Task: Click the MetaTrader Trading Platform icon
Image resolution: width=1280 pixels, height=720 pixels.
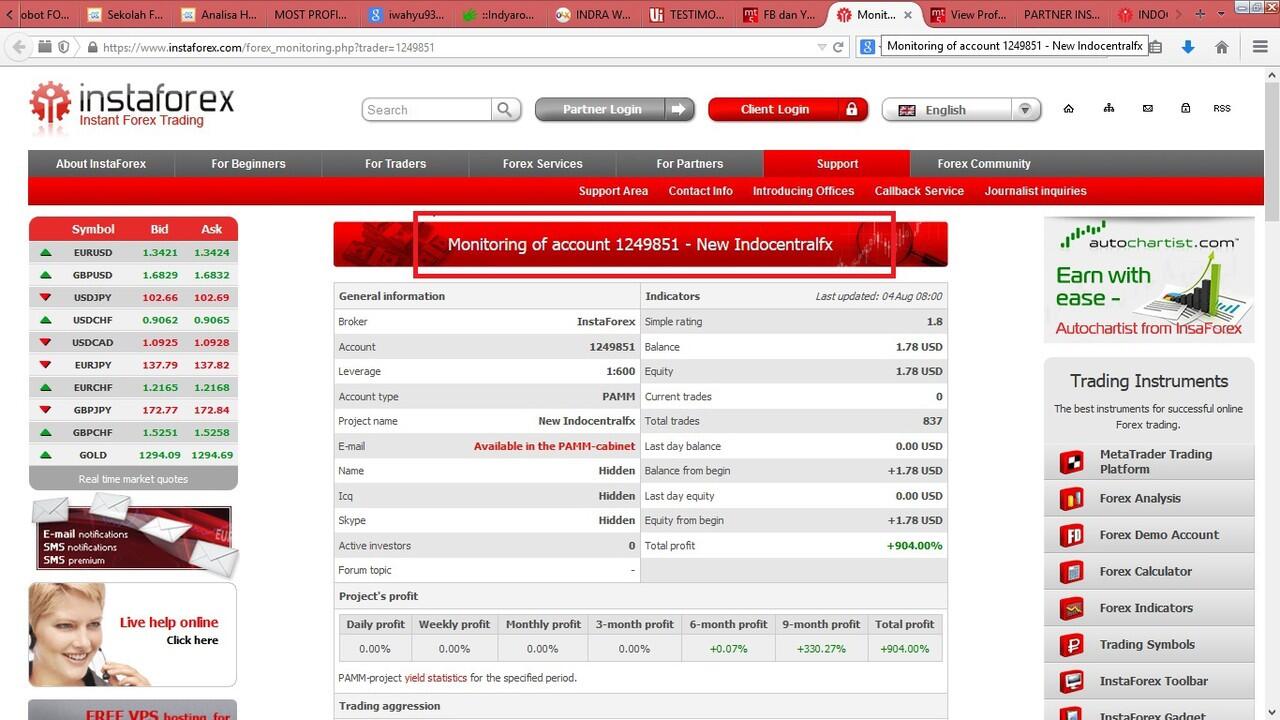Action: 1071,462
